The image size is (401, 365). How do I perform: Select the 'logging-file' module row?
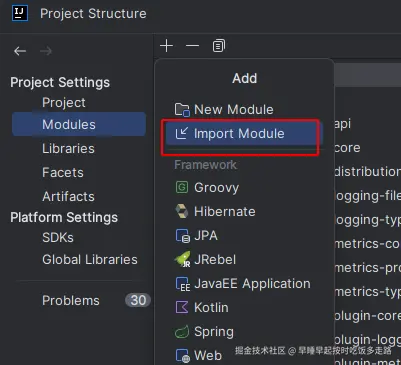pyautogui.click(x=367, y=196)
